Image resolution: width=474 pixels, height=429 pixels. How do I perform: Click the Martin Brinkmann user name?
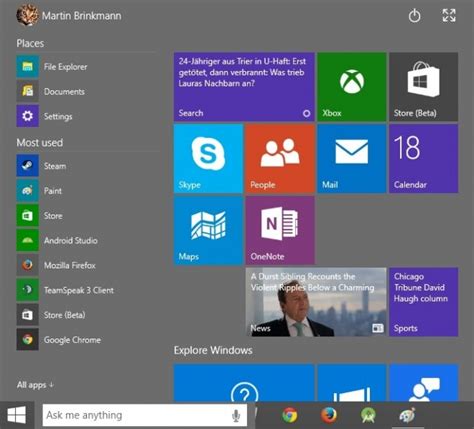pyautogui.click(x=82, y=16)
